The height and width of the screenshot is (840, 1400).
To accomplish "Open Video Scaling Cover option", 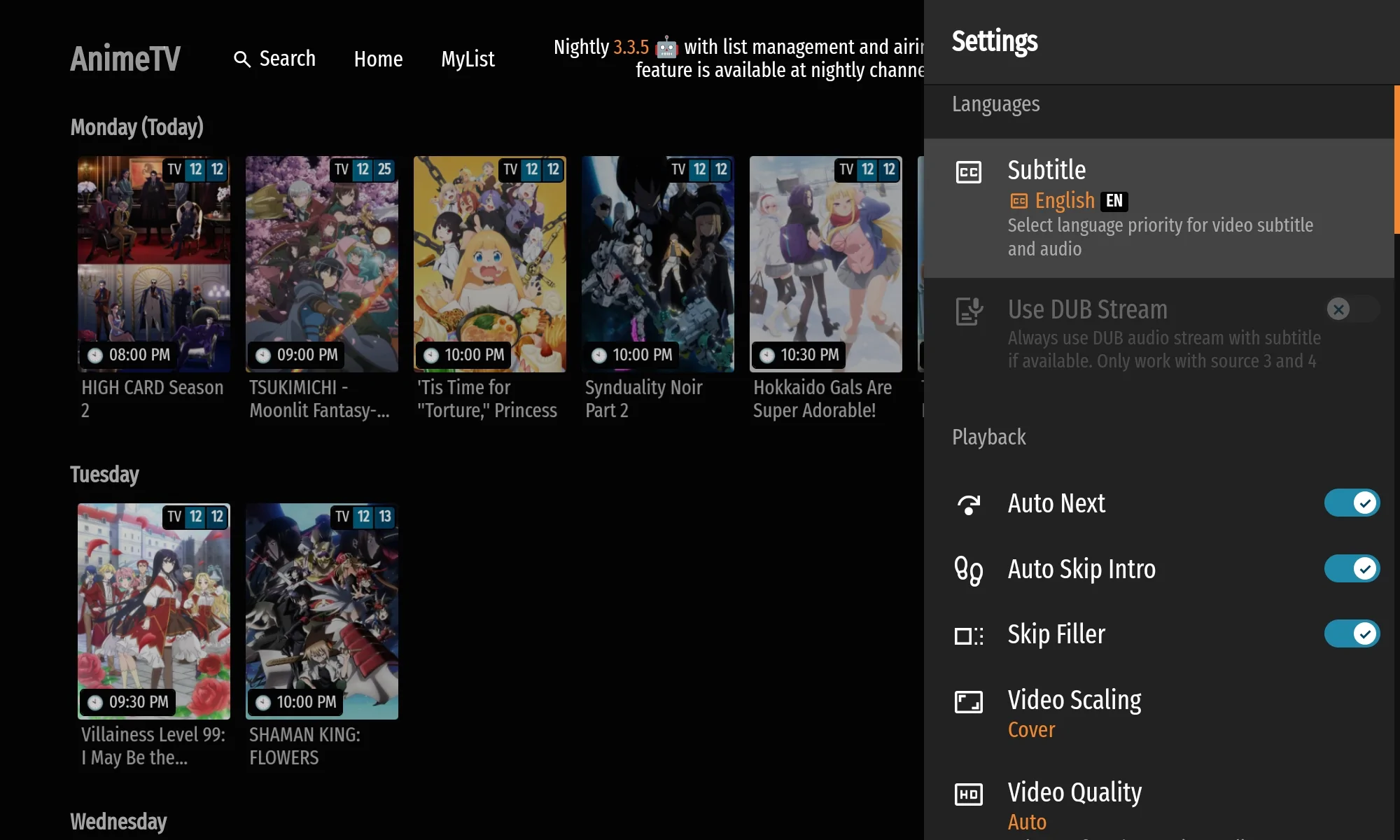I will 1159,714.
